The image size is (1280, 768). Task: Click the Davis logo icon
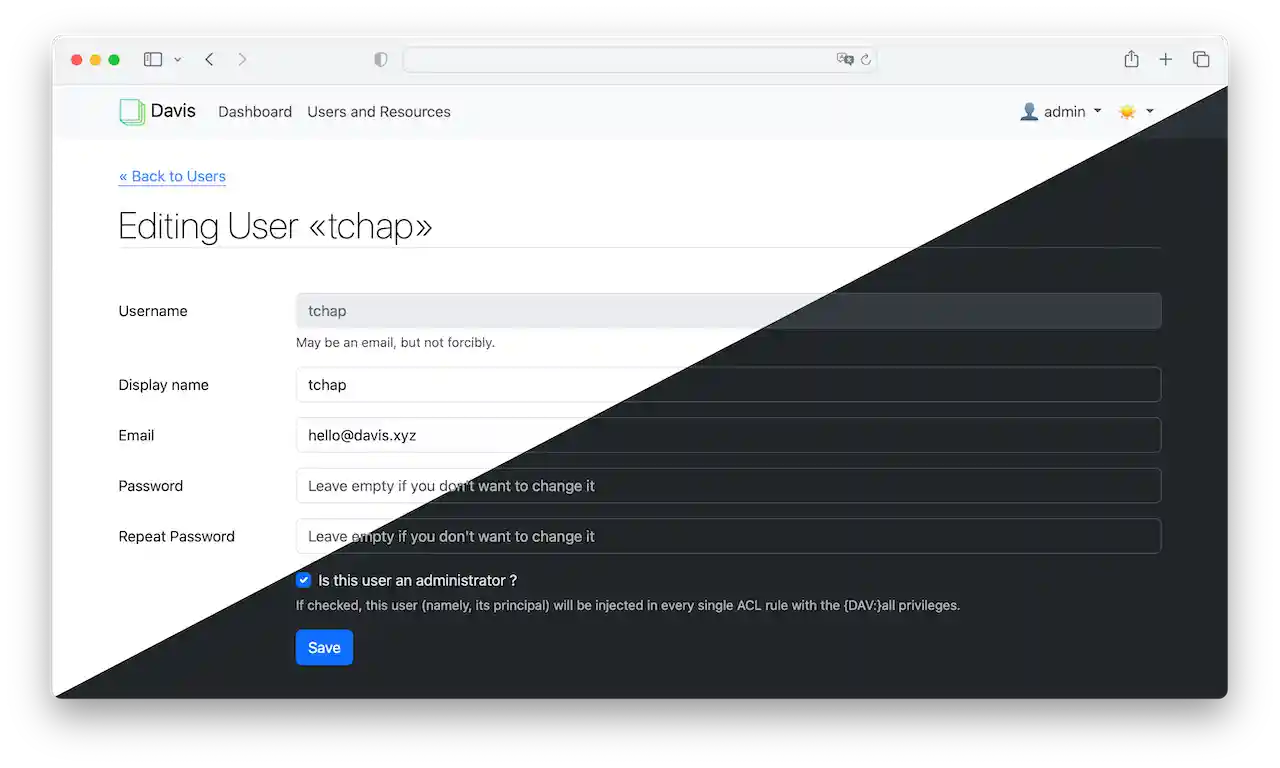131,111
